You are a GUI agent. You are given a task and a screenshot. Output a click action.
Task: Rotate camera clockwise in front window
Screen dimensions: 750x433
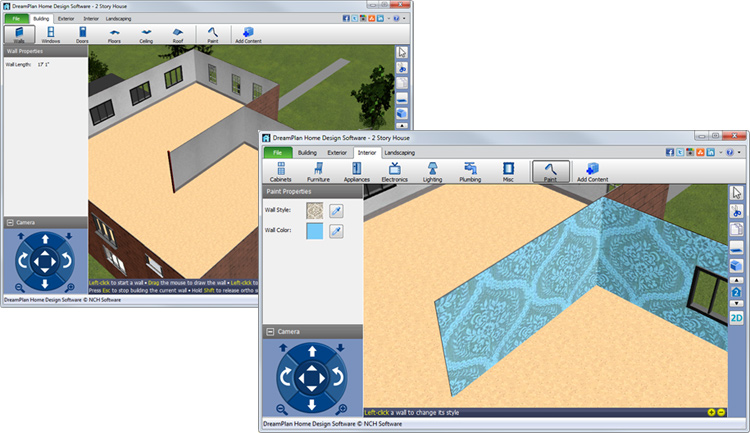[286, 377]
